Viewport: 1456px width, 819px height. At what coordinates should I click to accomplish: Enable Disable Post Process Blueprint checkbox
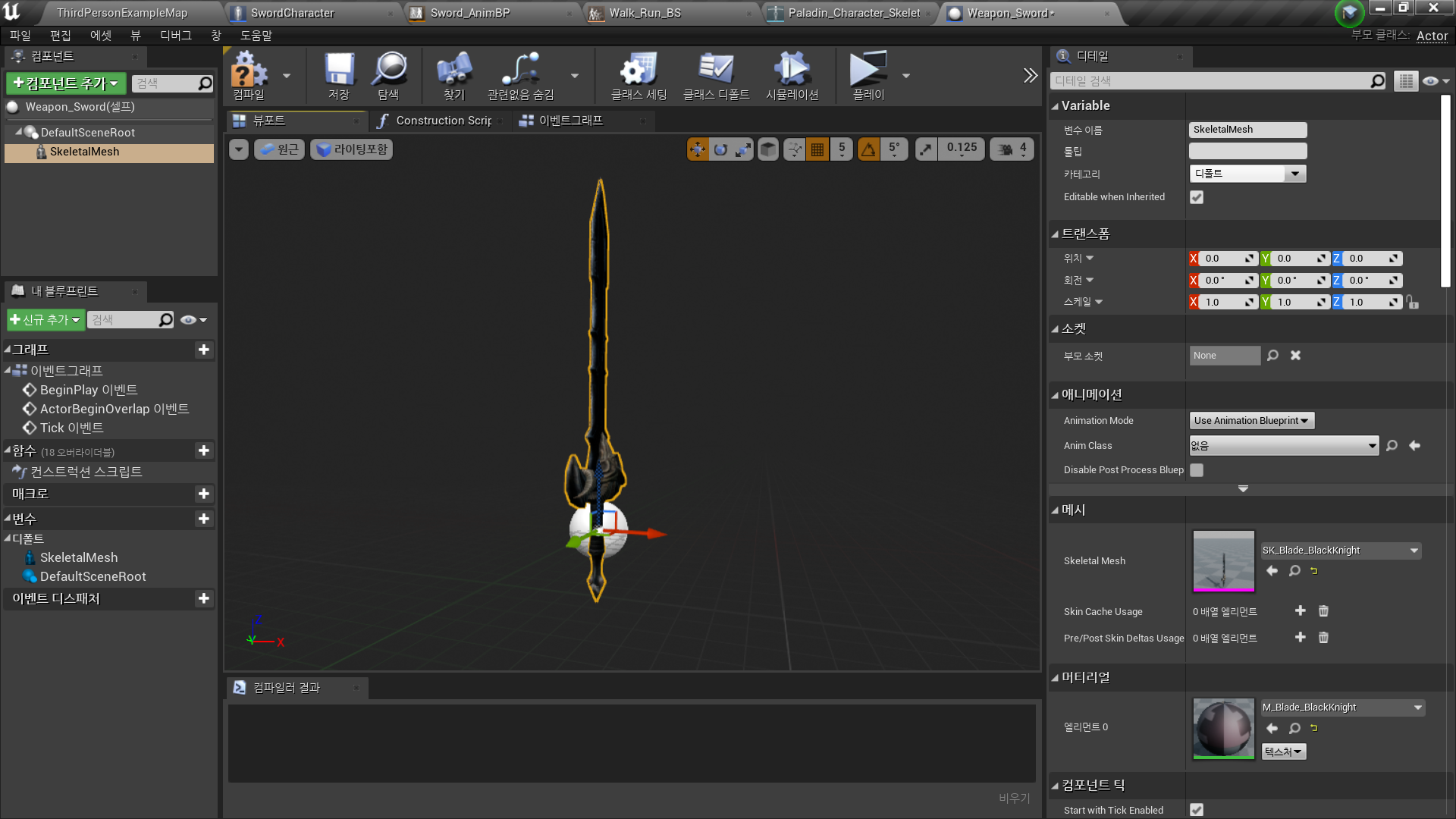(1197, 470)
